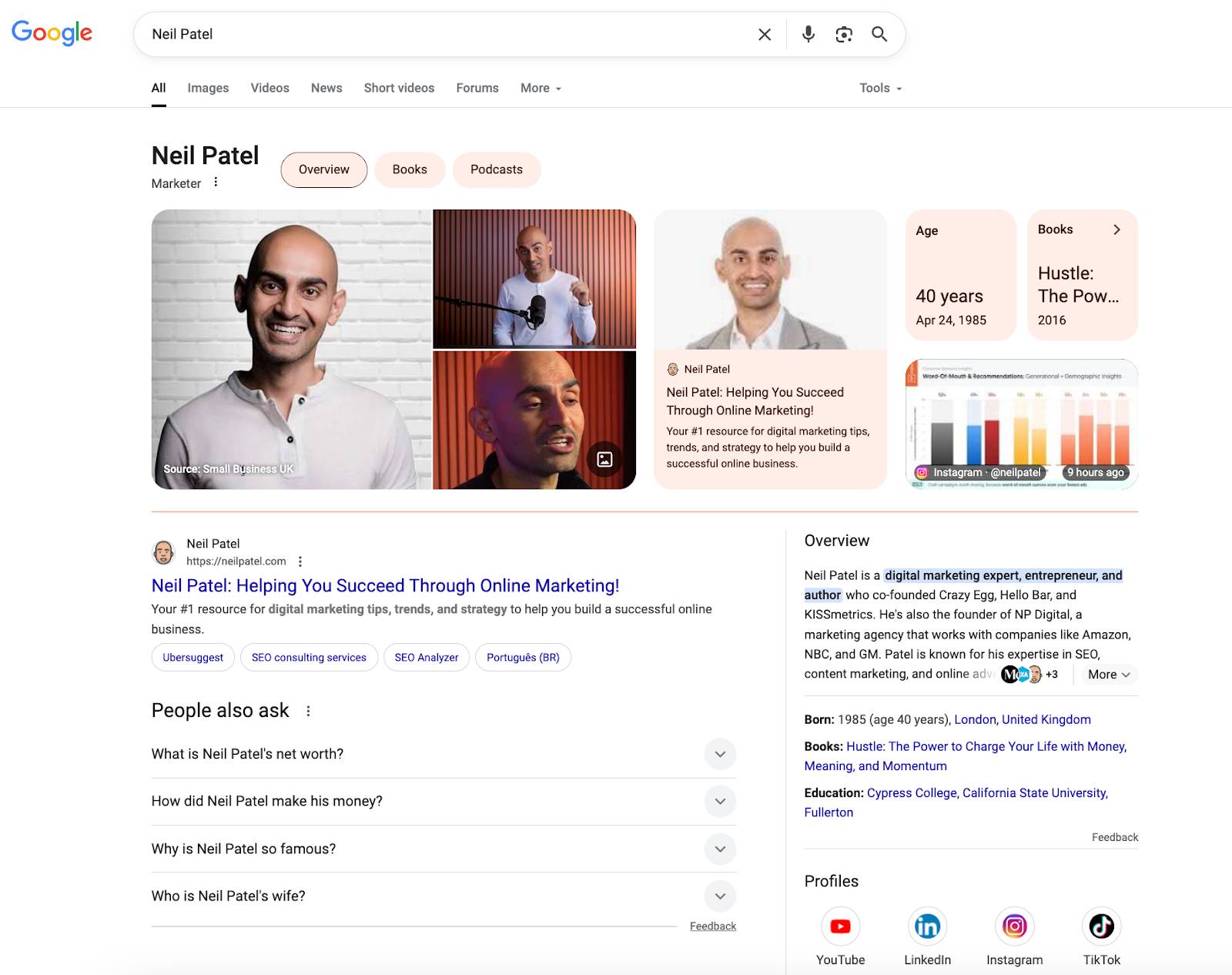1232x975 pixels.
Task: Click the Neil Patel site favicon
Action: point(163,552)
